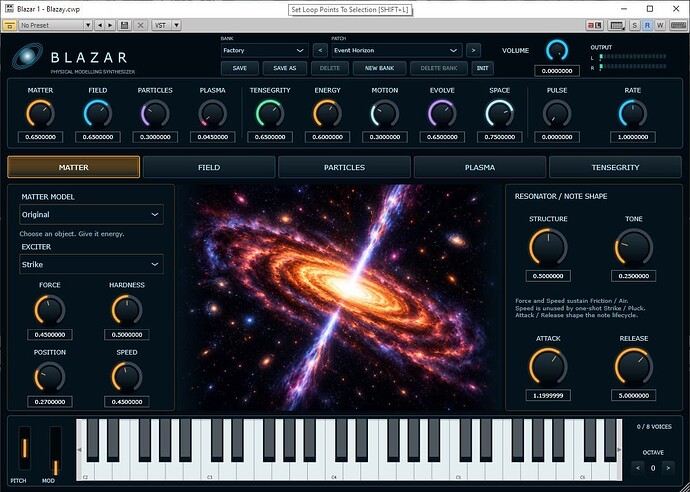Image resolution: width=690 pixels, height=492 pixels.
Task: Click the top-row MATTER macro knob
Action: coord(40,114)
